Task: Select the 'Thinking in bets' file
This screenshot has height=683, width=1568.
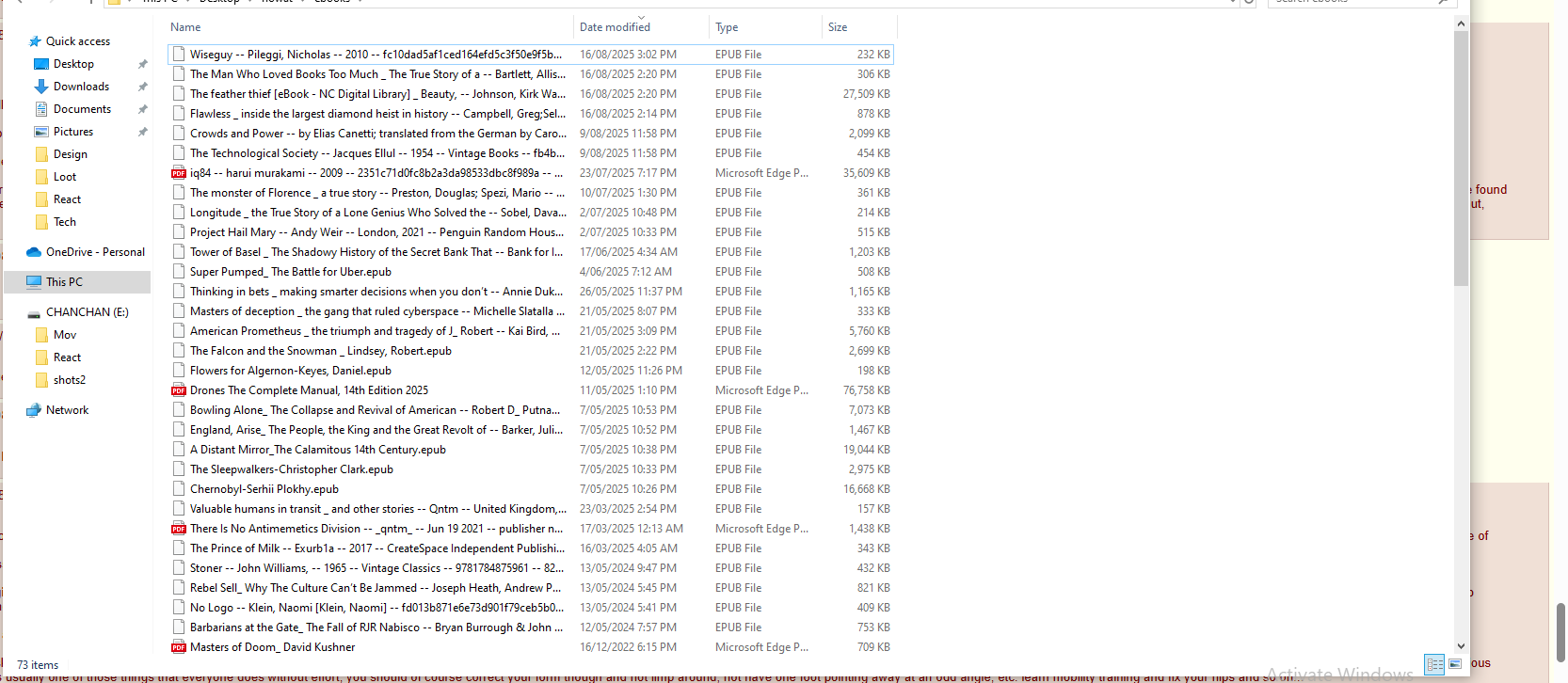Action: click(x=377, y=292)
